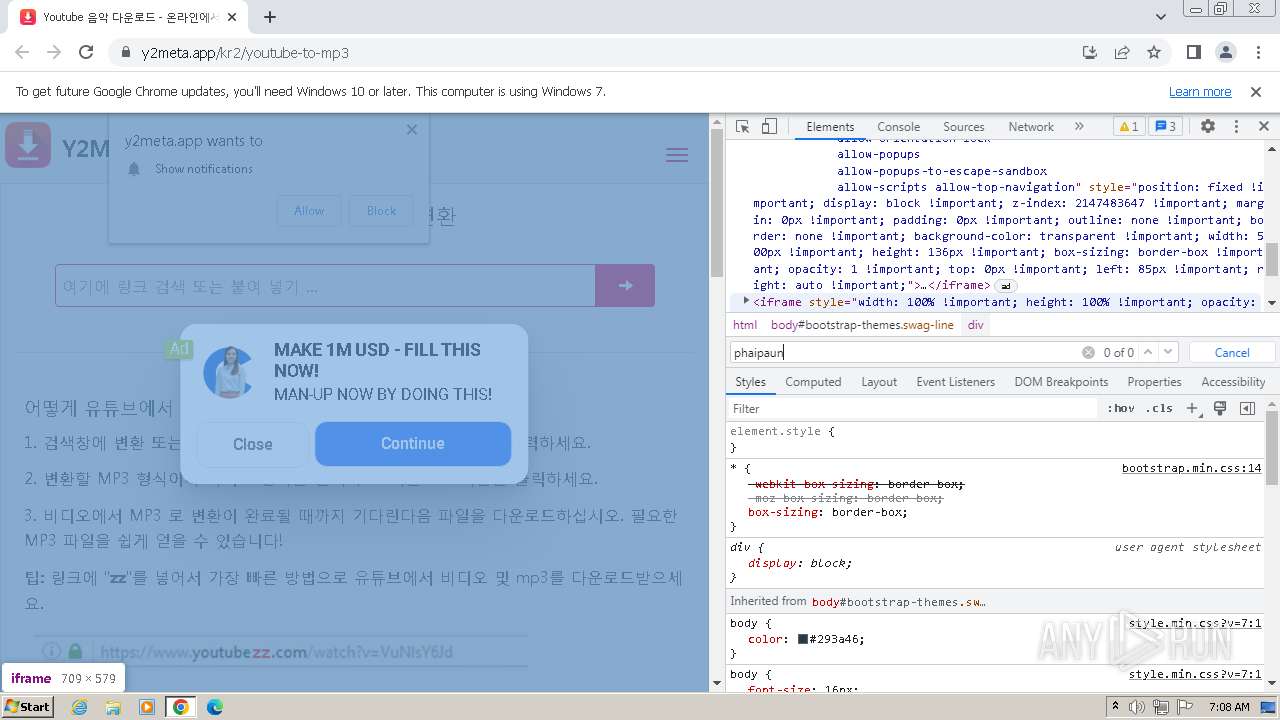Click the styles Filter field
The height and width of the screenshot is (720, 1280).
[913, 409]
